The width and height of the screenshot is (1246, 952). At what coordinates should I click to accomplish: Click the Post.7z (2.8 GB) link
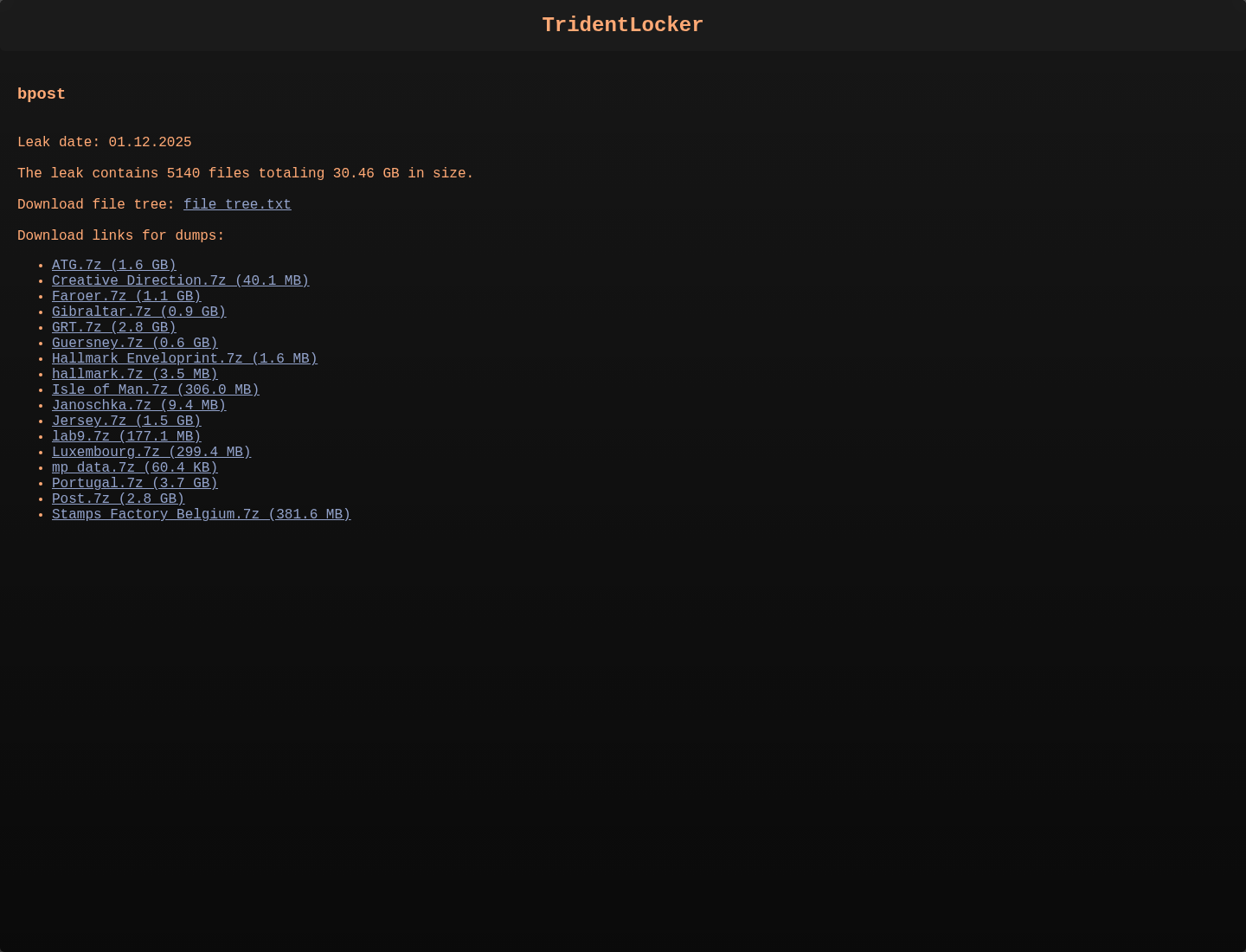click(119, 499)
